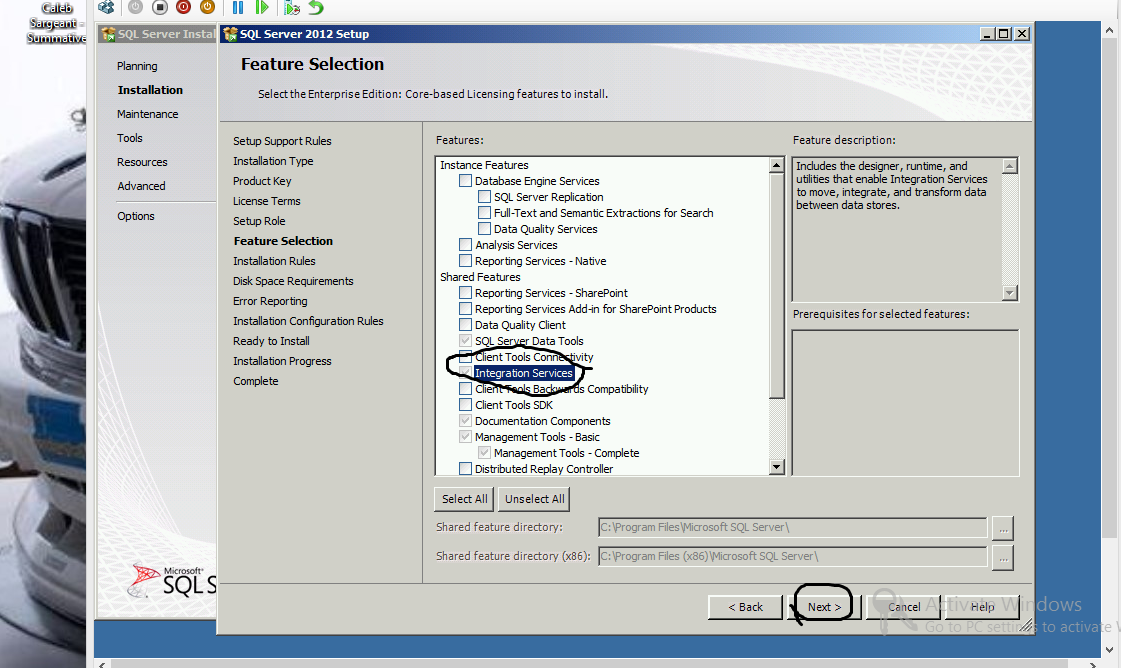1121x668 pixels.
Task: Toggle Management Tools - Complete checkbox
Action: click(x=484, y=453)
